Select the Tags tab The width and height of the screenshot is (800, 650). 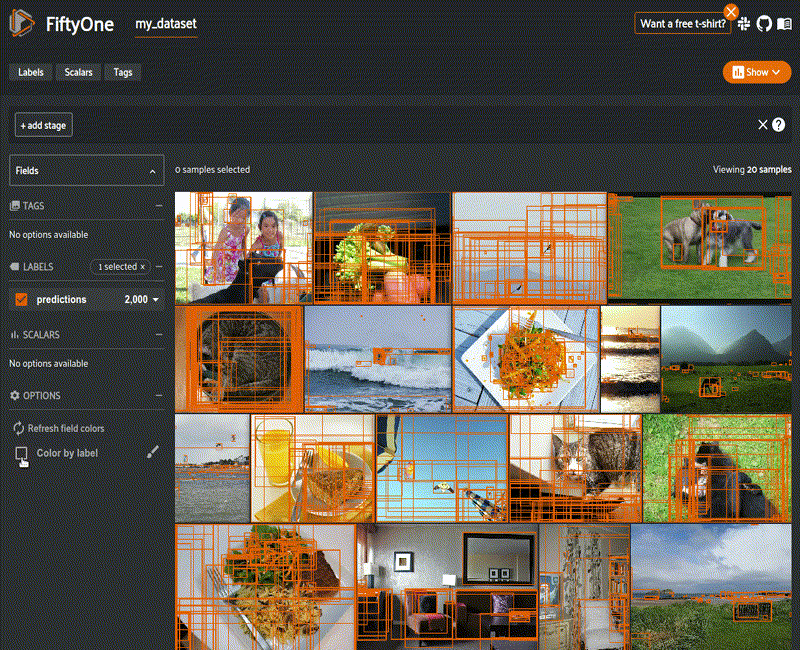coord(122,72)
